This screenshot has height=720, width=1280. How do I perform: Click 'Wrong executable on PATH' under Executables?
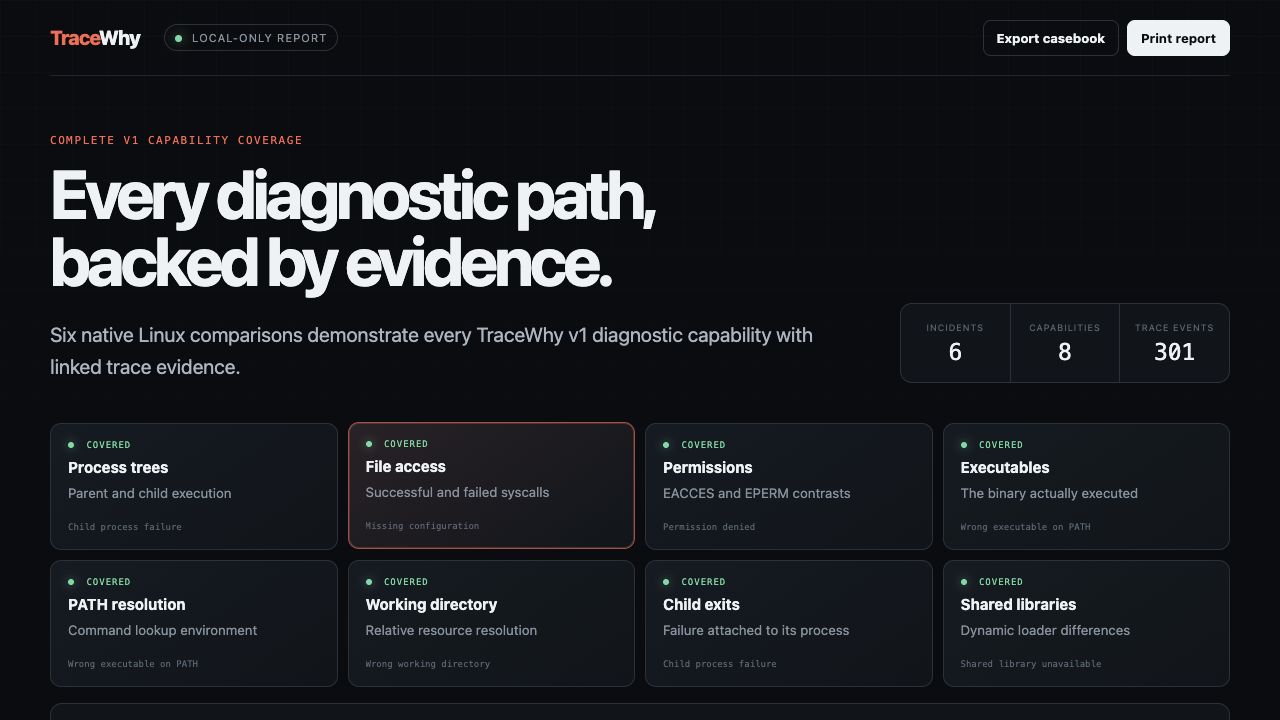[1026, 527]
